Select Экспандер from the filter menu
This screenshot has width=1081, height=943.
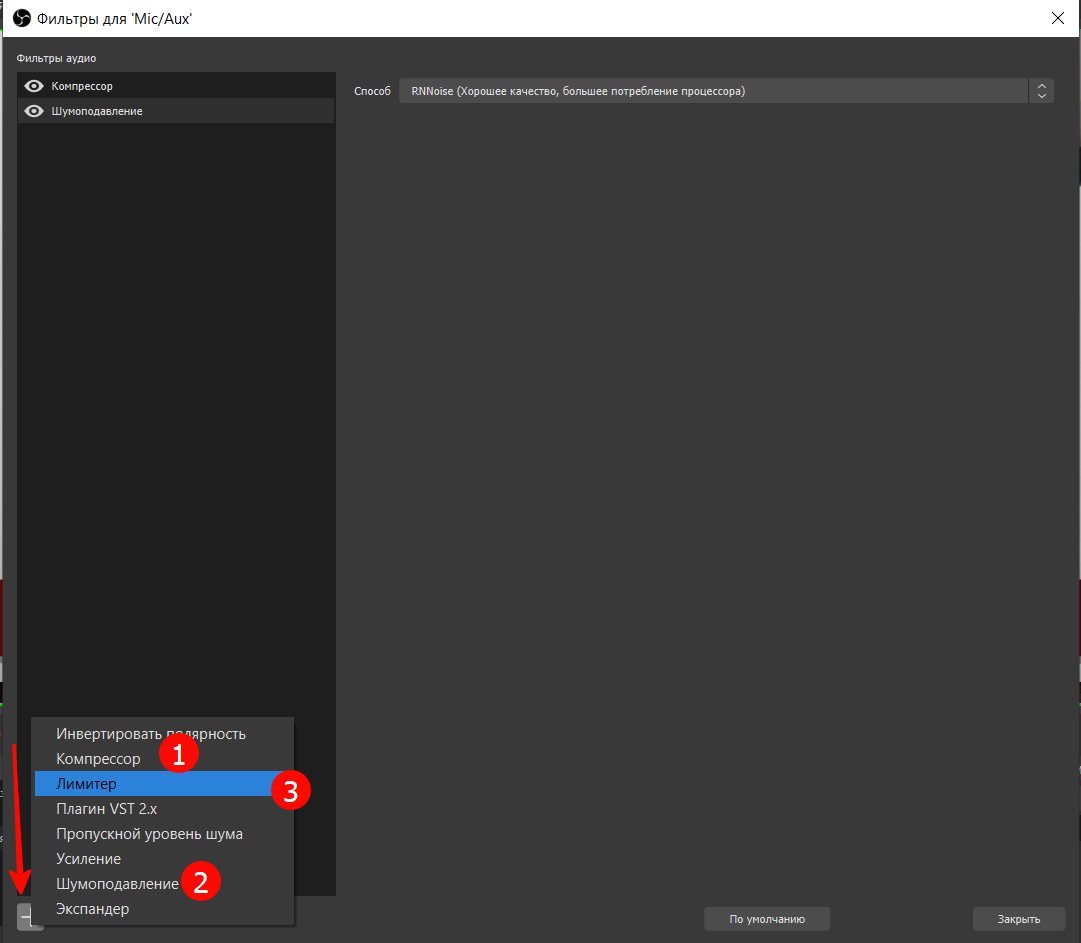tap(92, 909)
